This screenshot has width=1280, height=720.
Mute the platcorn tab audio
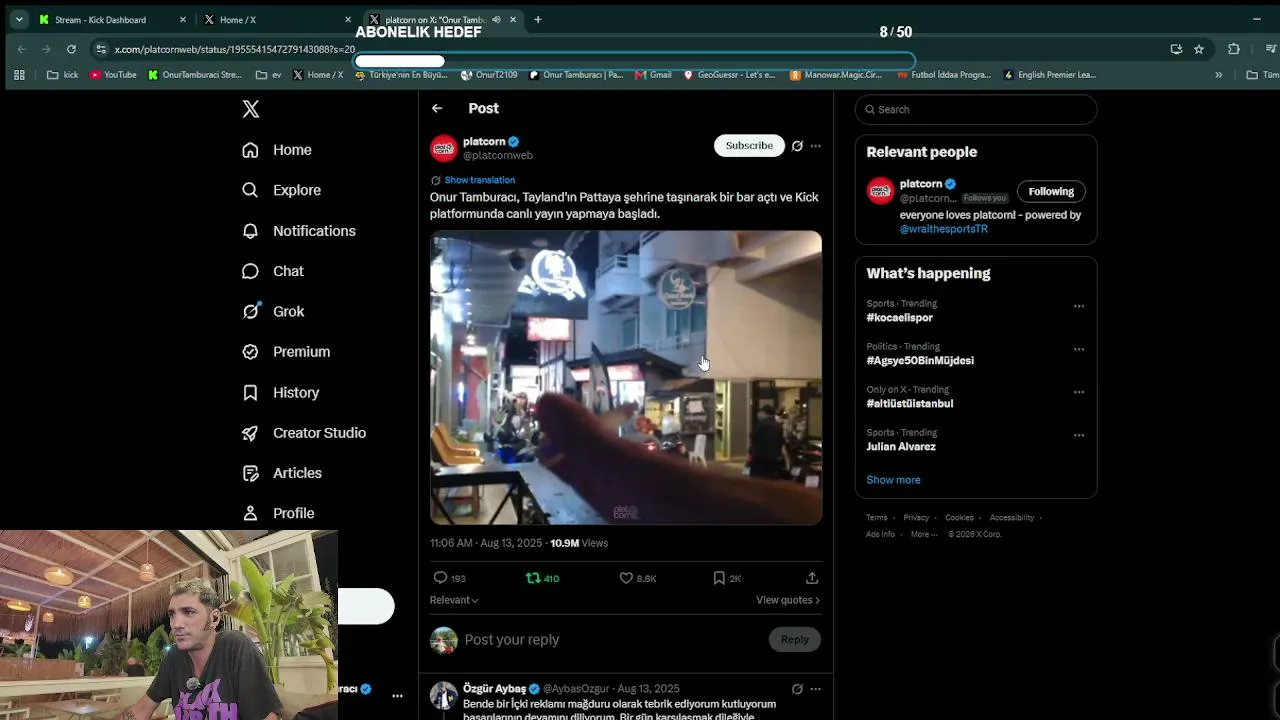click(x=496, y=20)
